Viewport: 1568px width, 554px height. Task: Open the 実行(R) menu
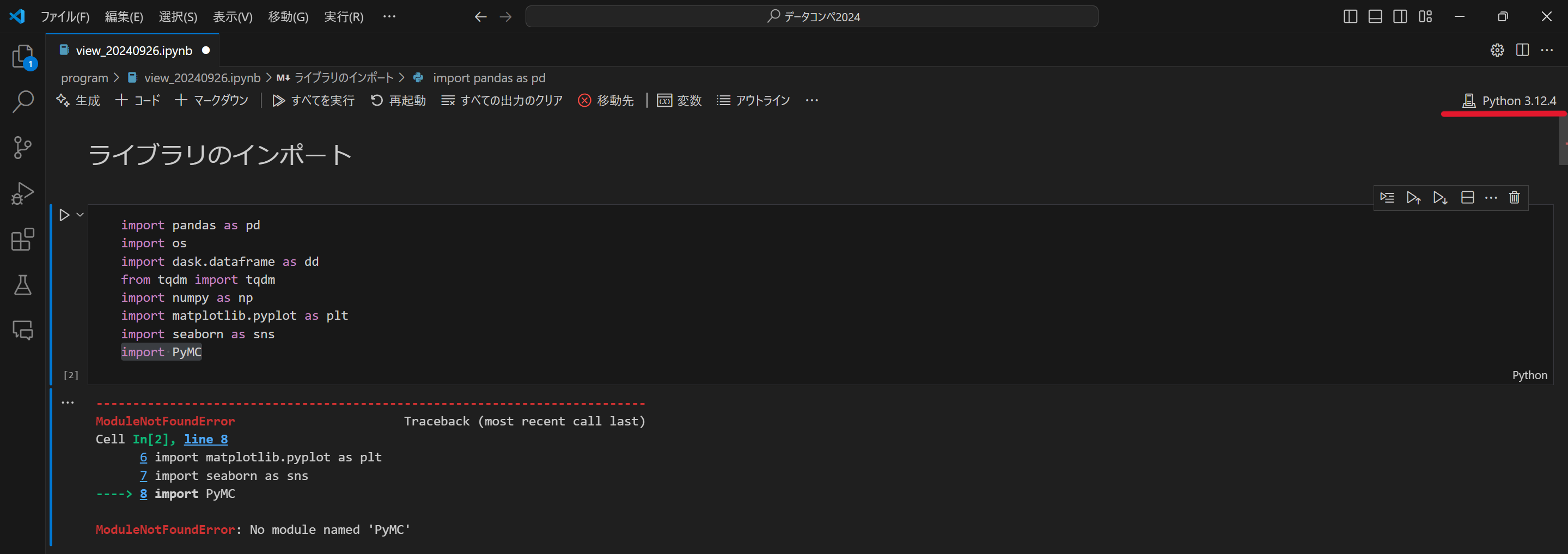pos(343,16)
